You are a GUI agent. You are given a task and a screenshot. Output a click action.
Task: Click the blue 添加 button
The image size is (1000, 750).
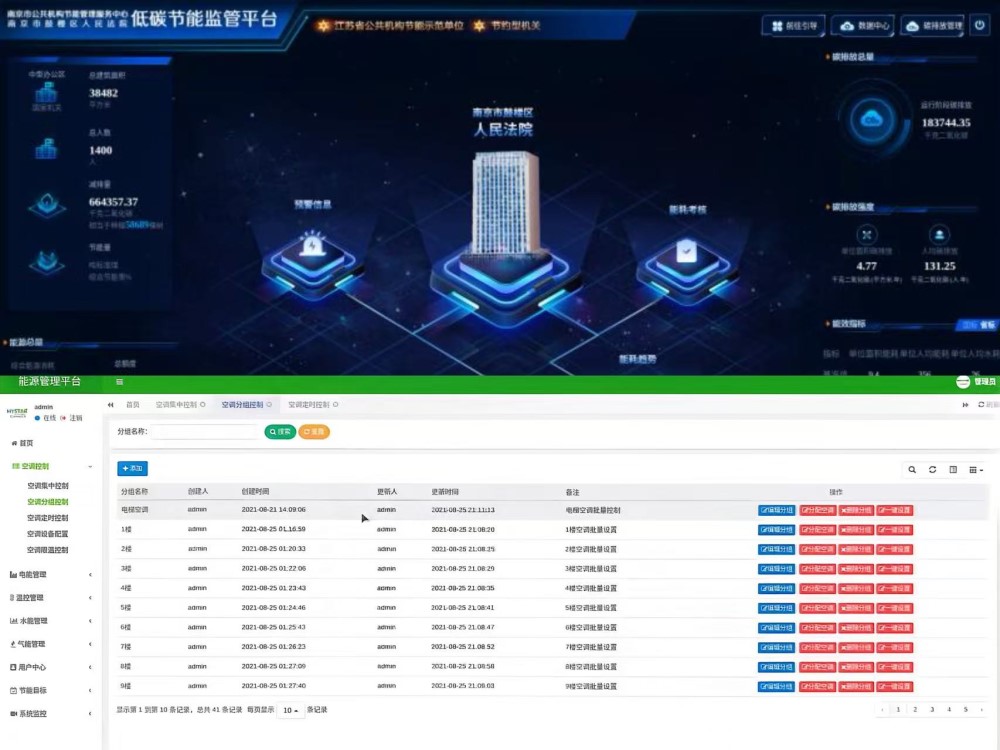132,468
